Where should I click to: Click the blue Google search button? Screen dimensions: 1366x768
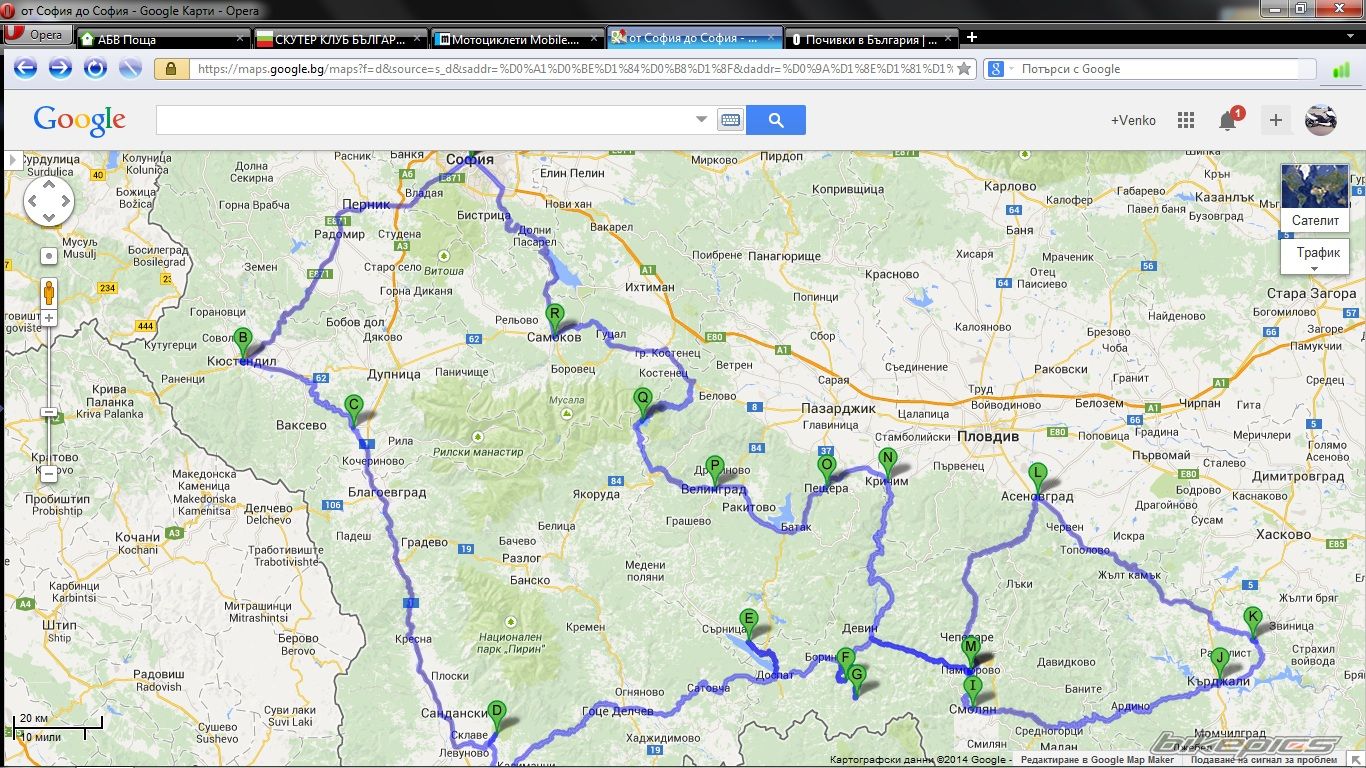tap(775, 120)
